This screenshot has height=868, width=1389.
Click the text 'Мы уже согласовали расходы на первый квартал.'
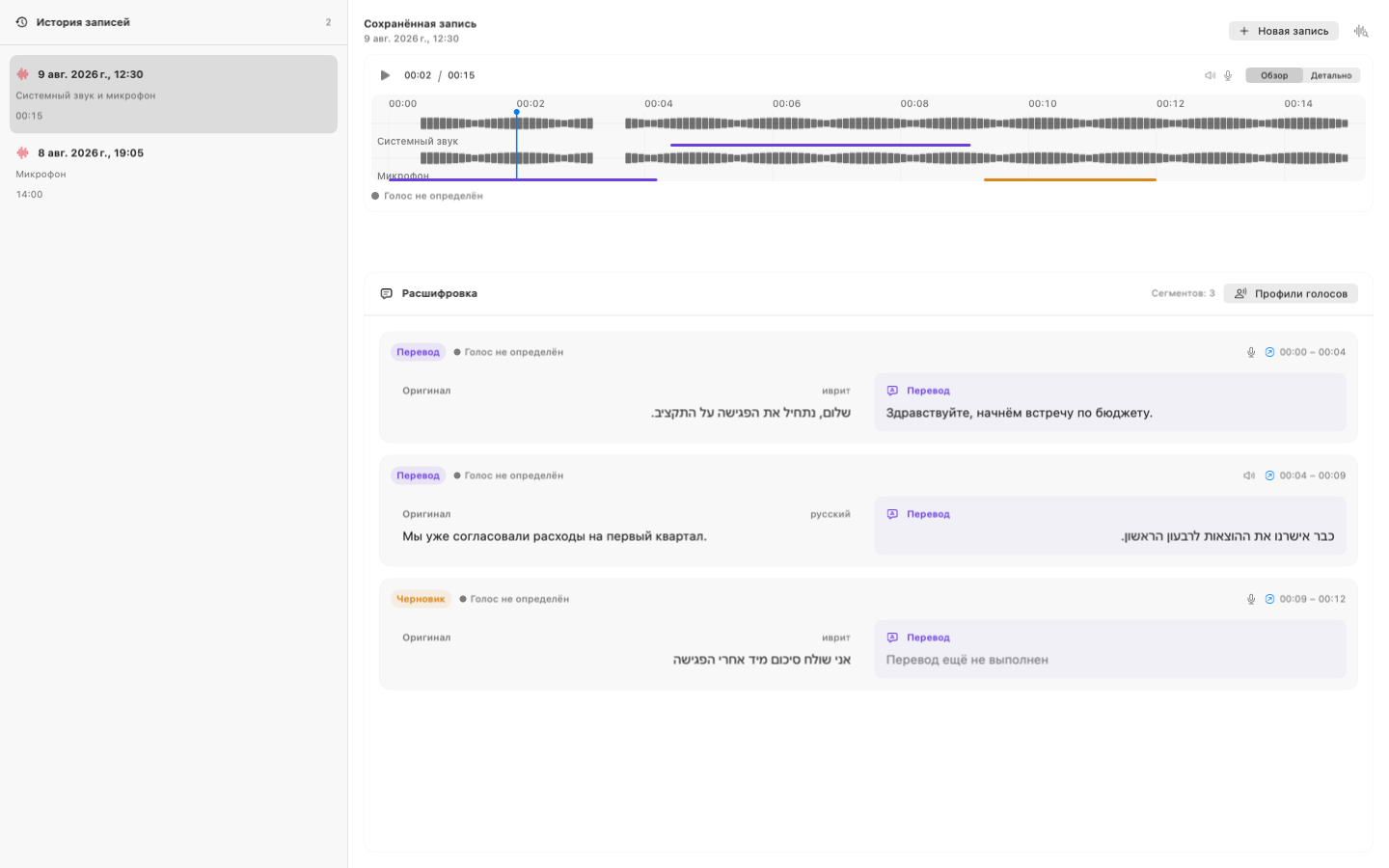555,536
